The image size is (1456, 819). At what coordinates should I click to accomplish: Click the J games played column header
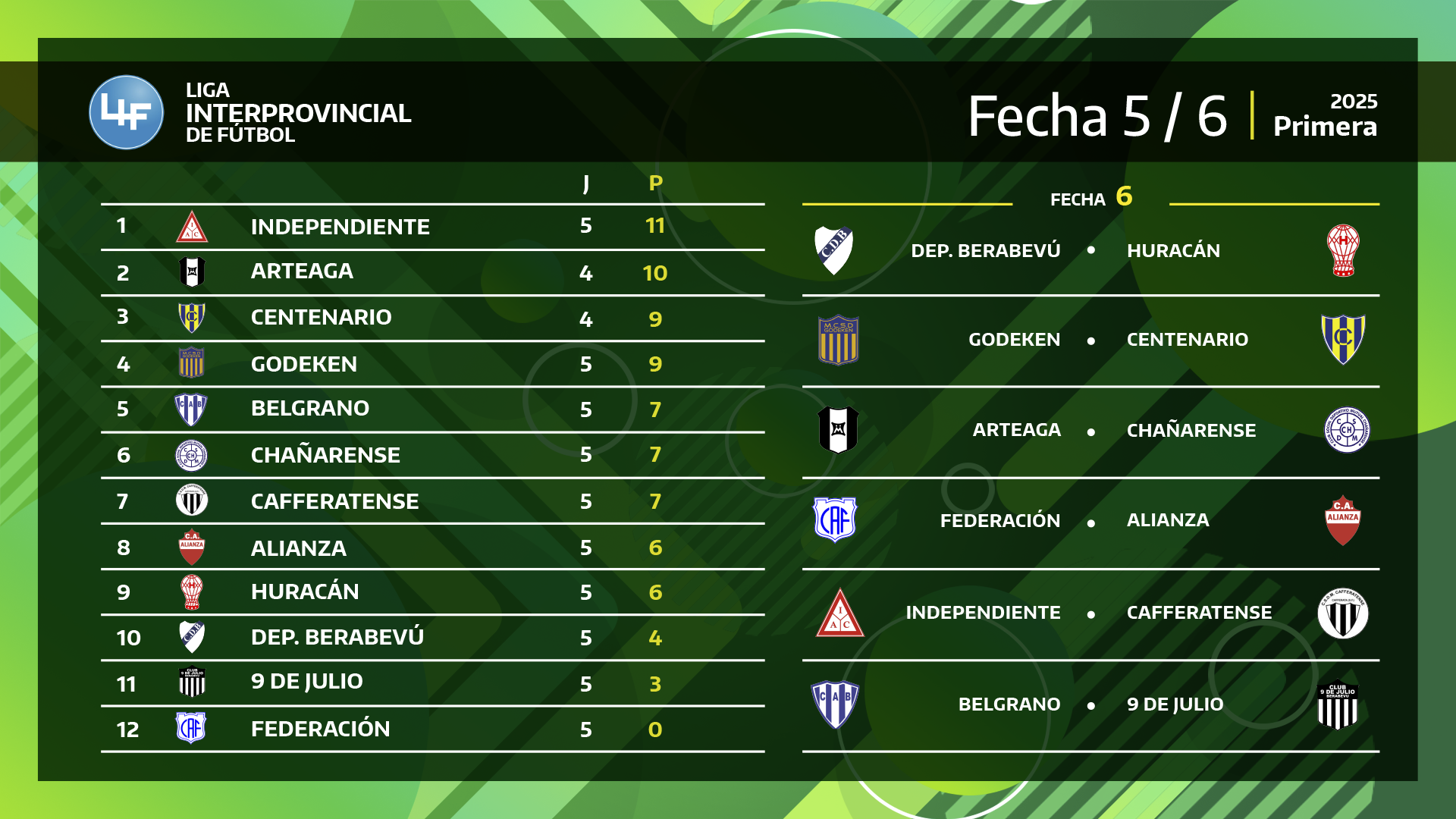pos(586,184)
